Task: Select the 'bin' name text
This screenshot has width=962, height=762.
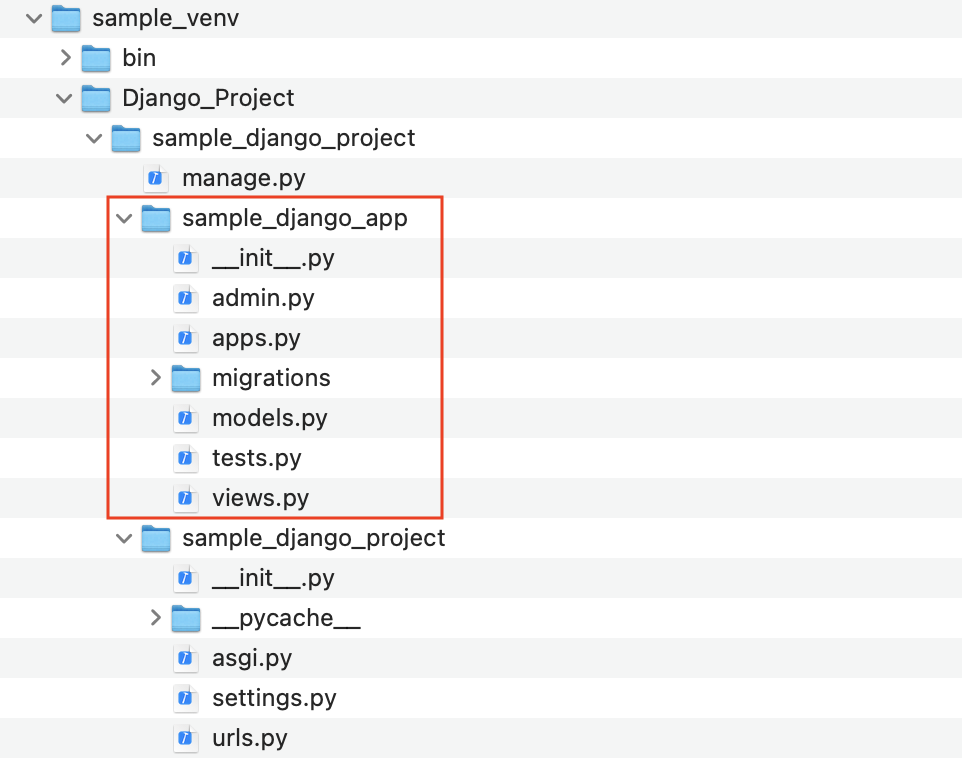Action: (139, 58)
